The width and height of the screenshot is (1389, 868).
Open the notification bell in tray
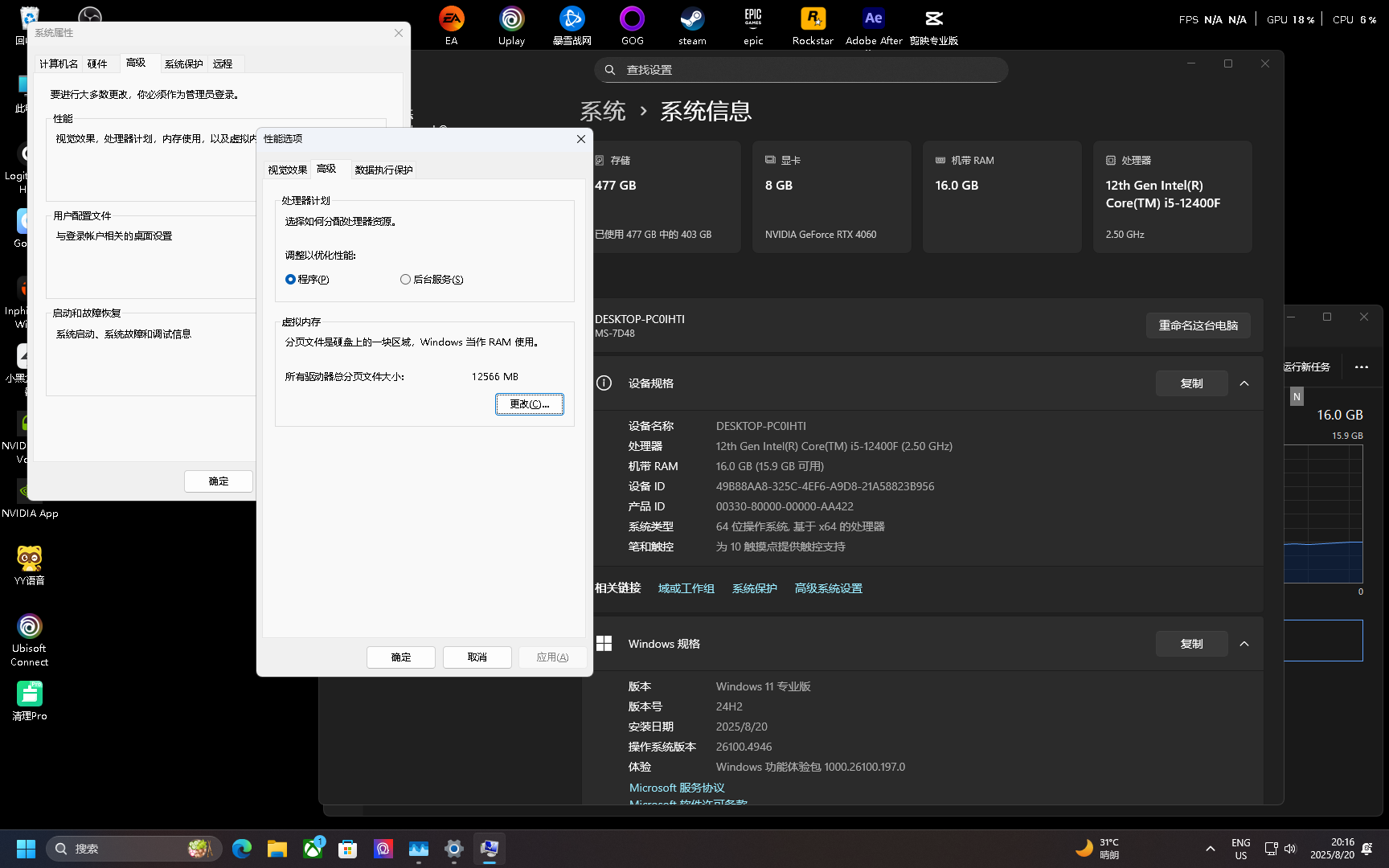click(1366, 849)
